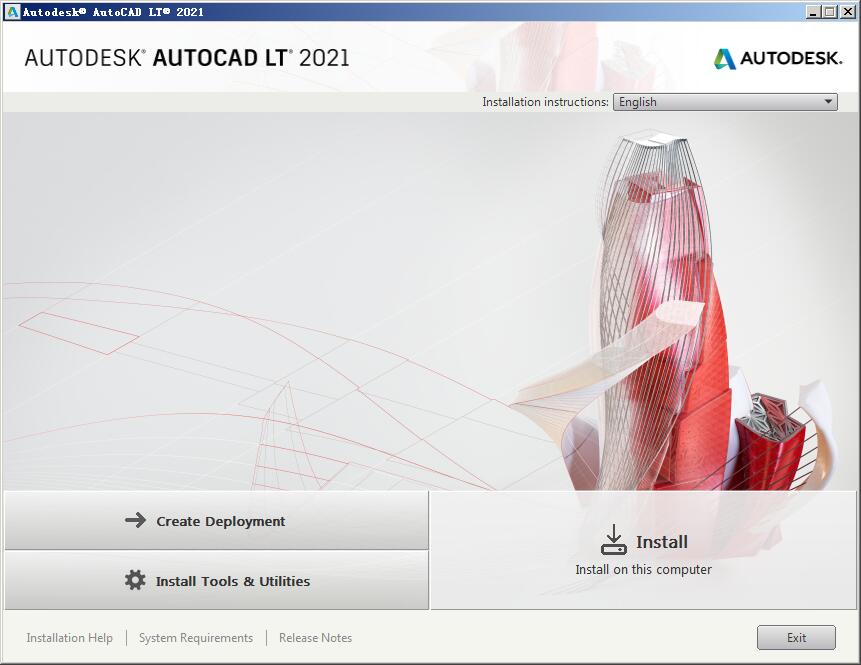Close the installer window
The image size is (861, 665).
click(x=848, y=12)
